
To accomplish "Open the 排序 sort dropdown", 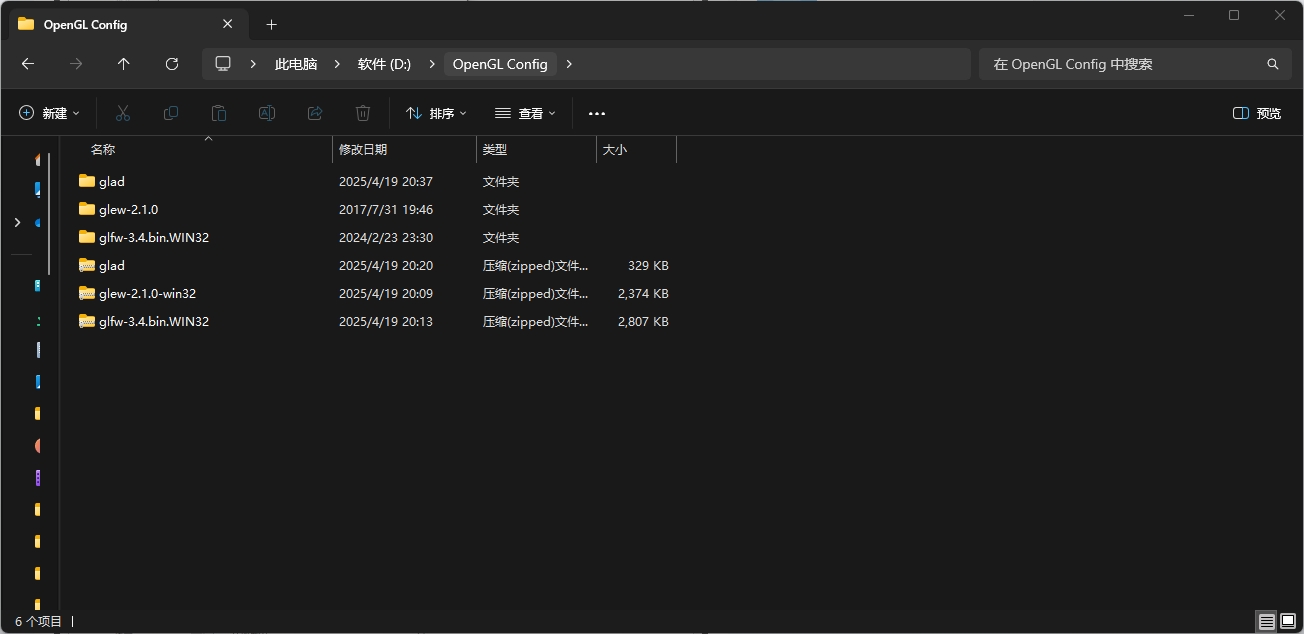I will tap(436, 113).
